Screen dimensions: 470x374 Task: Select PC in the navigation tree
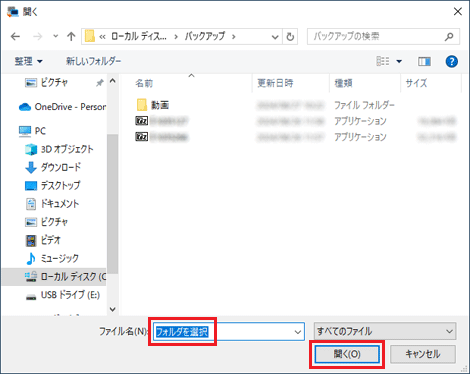coord(32,131)
